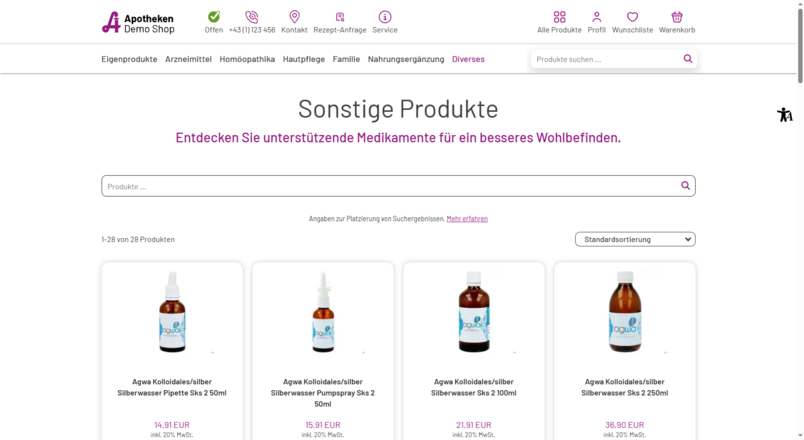Click the header search magnifier icon

point(688,59)
